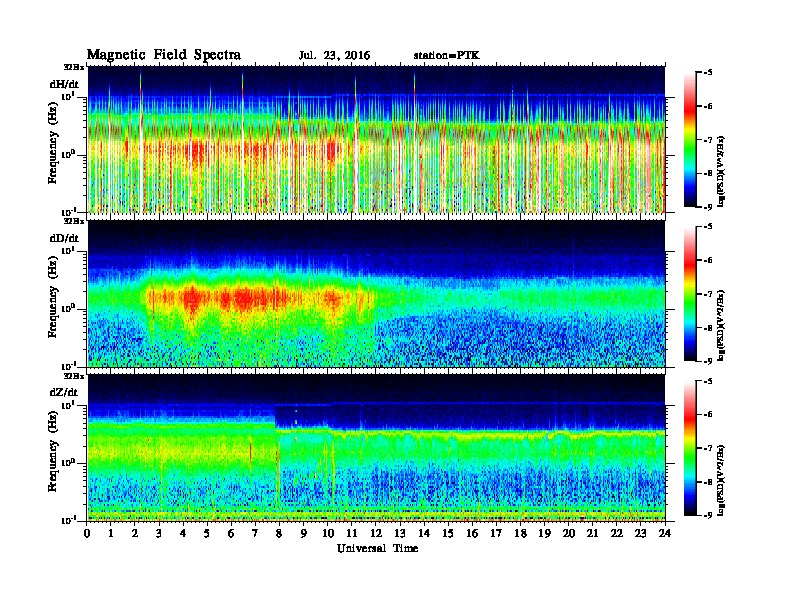
Task: Click the "21" tick on Universal Time axis
Action: click(592, 533)
